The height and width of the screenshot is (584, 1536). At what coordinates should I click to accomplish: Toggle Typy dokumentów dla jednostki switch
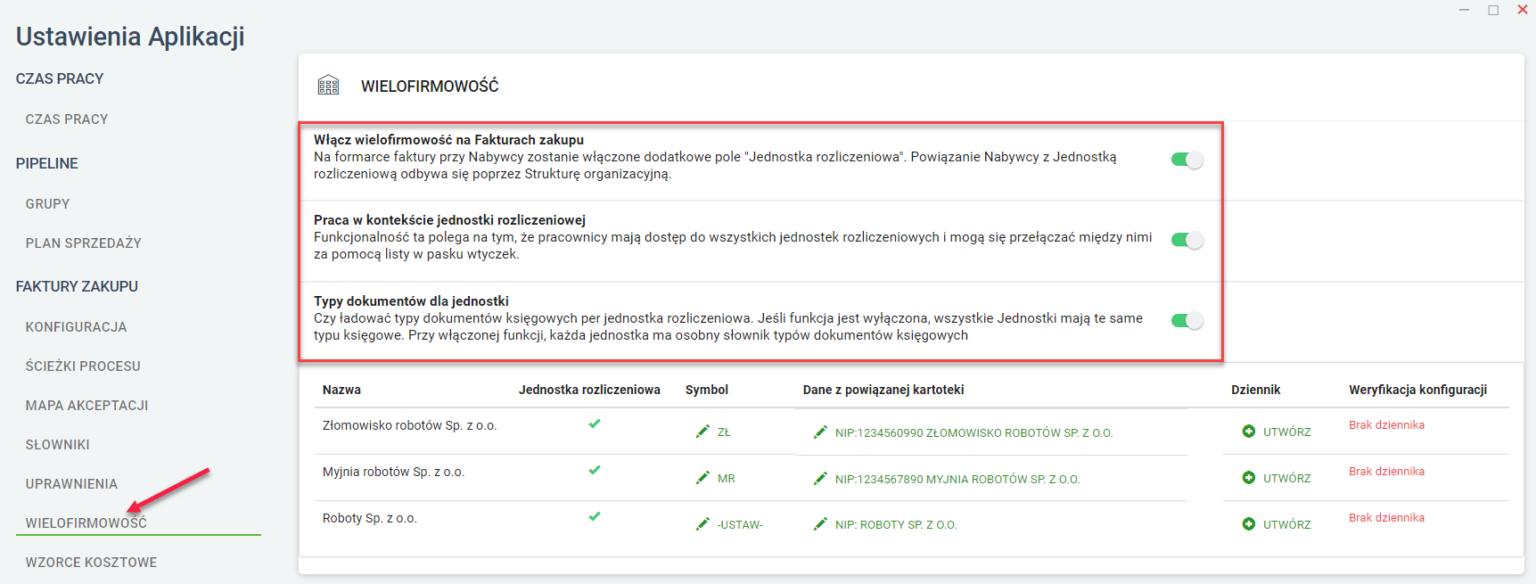coord(1187,320)
